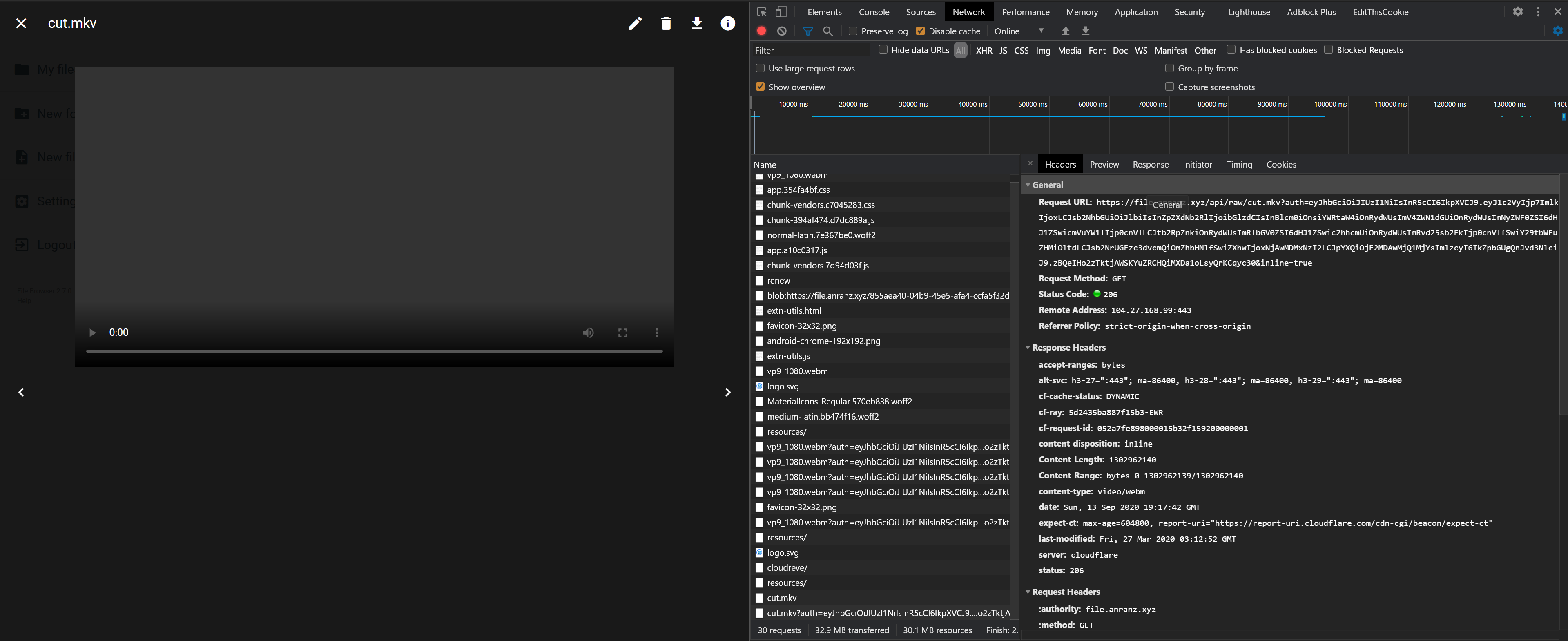Open DevTools customize three-dot menu
1568x641 pixels.
(x=1538, y=11)
